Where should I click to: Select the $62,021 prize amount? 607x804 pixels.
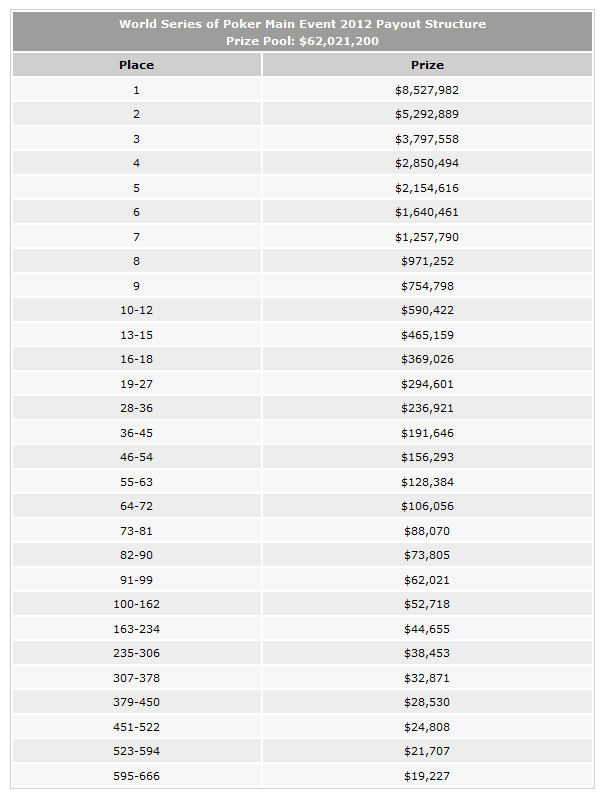pos(427,580)
